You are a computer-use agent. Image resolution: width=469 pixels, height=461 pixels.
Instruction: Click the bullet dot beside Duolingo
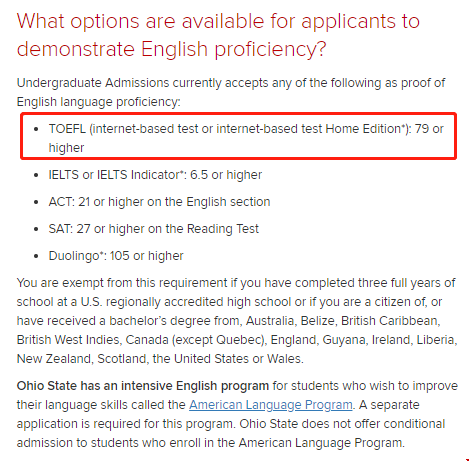36,256
